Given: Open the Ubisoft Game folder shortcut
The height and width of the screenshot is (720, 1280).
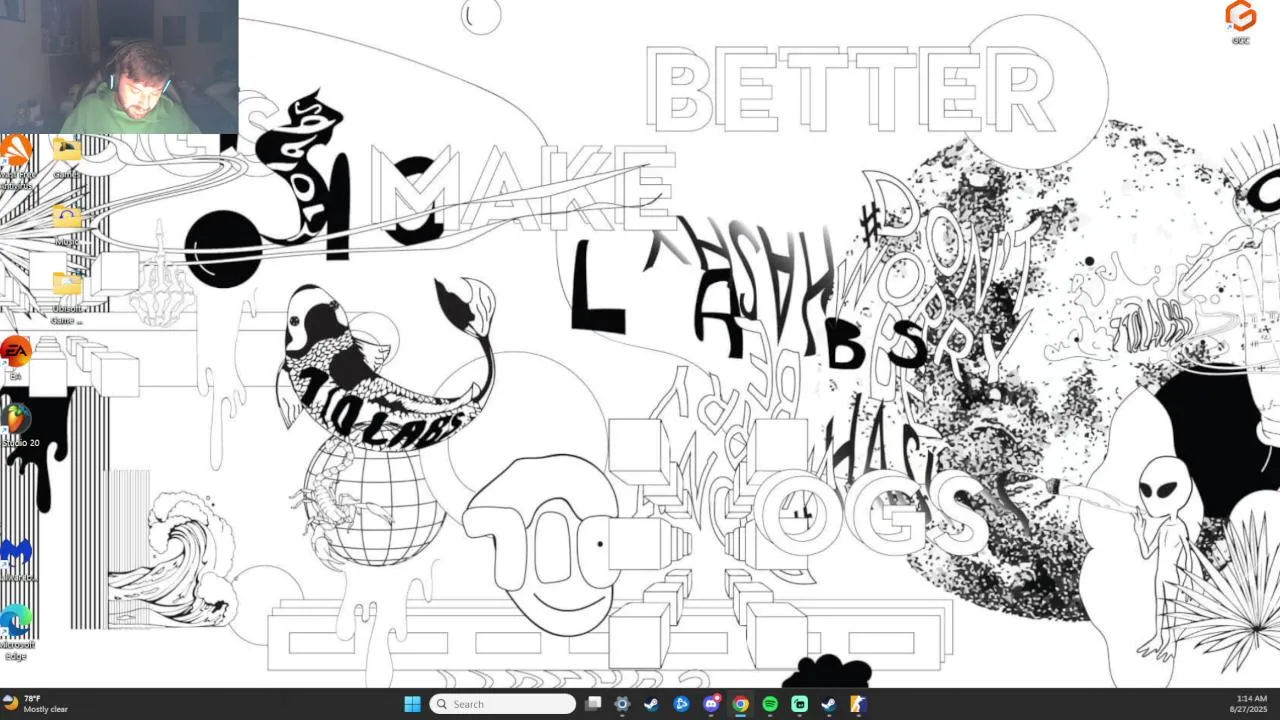Looking at the screenshot, I should coord(67,298).
